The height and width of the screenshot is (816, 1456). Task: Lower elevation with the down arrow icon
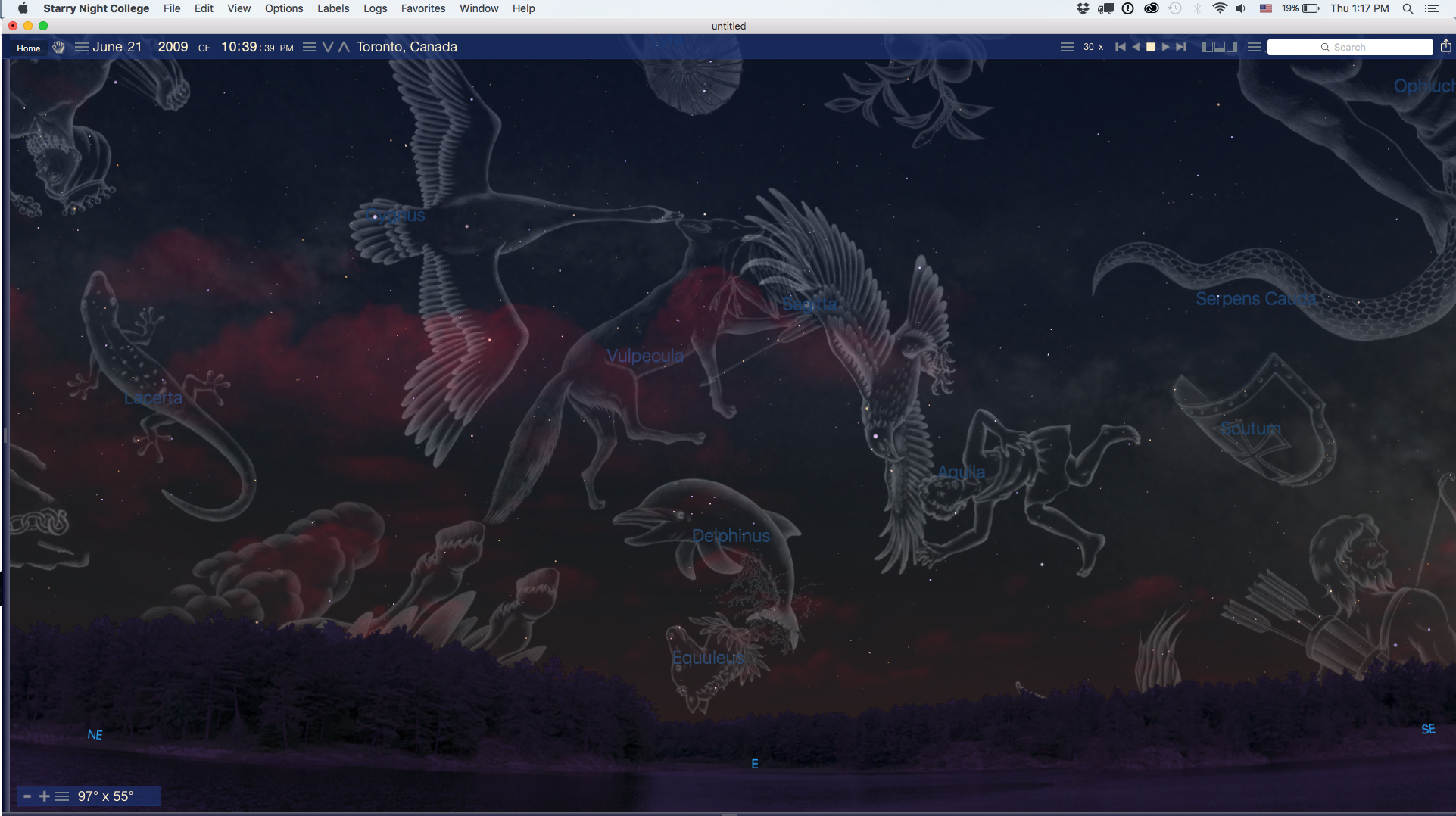pos(328,47)
